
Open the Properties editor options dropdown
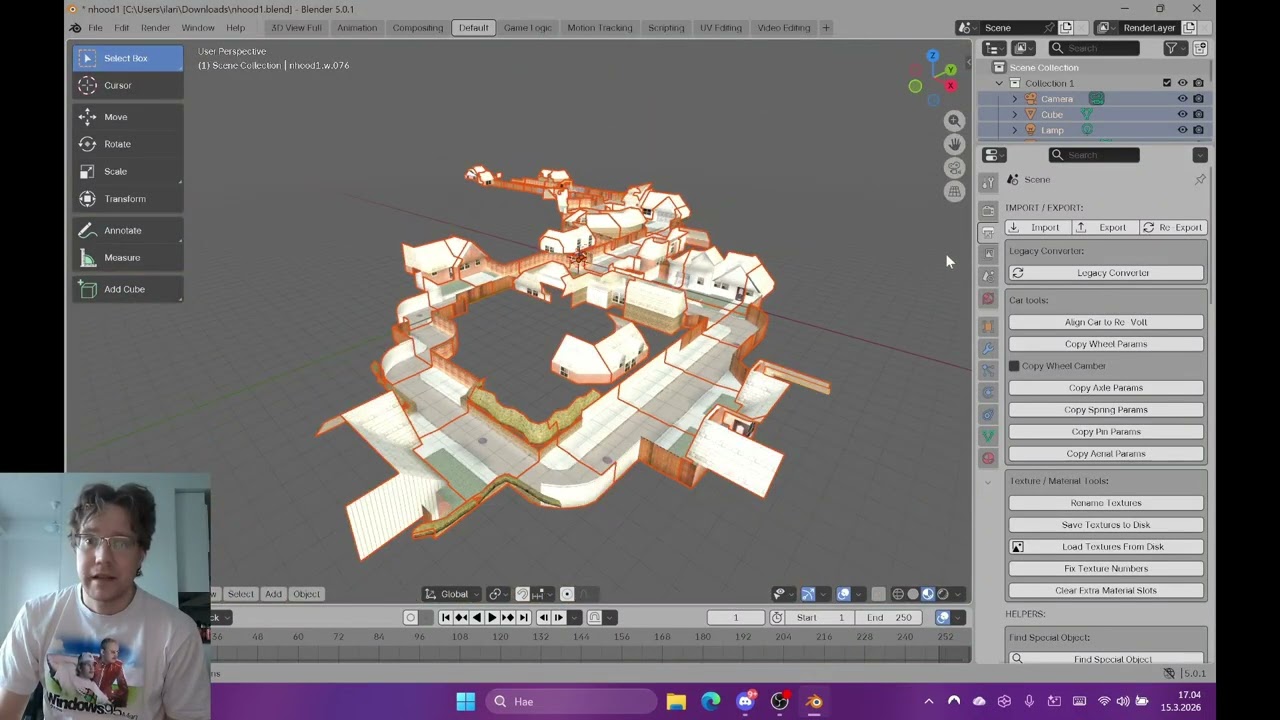(1200, 155)
